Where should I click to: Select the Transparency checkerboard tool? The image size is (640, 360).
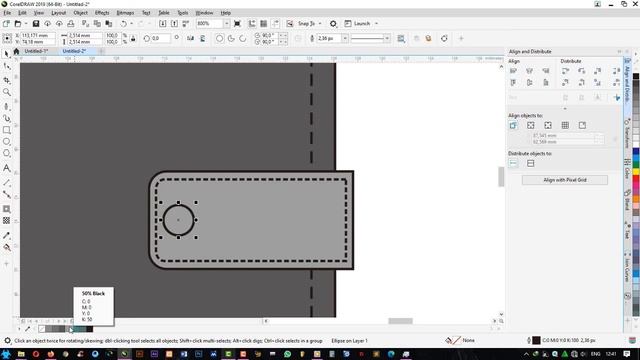click(x=7, y=220)
